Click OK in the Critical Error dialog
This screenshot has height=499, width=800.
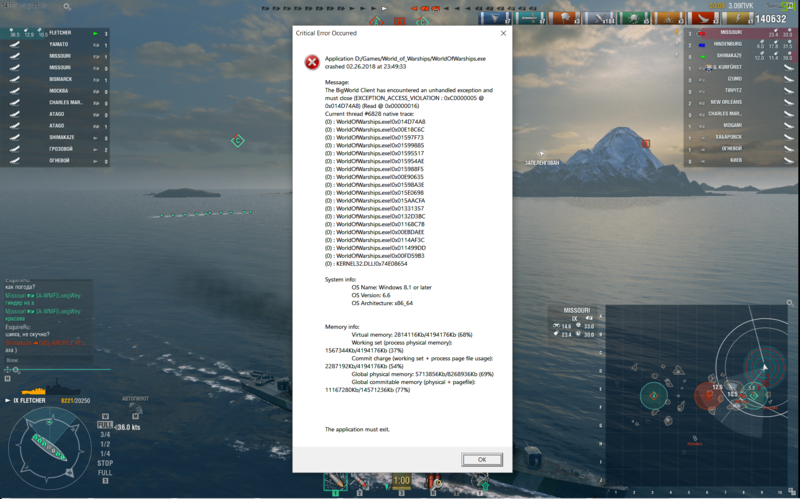(x=482, y=459)
